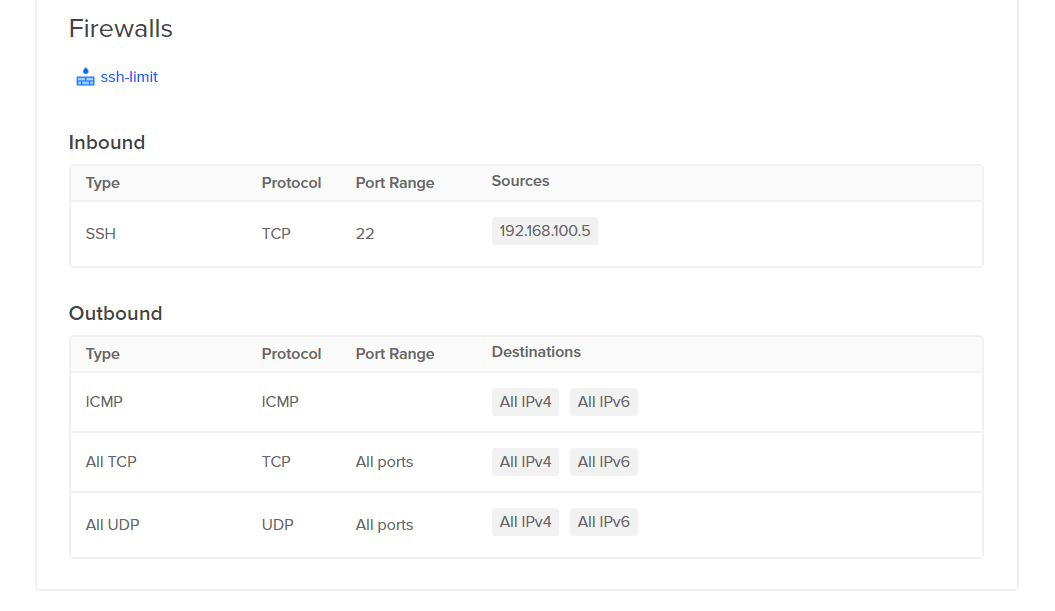This screenshot has width=1055, height=611.
Task: Select the ICMP outbound rule type
Action: pos(104,402)
